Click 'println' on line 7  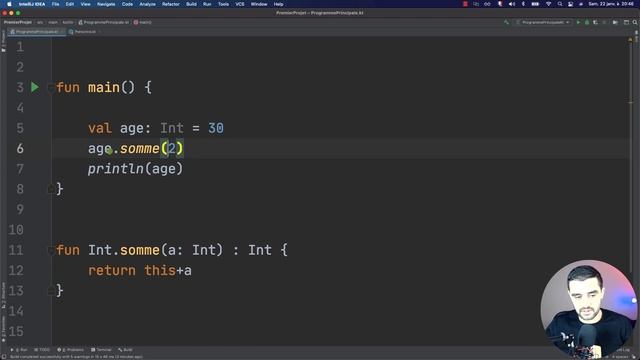click(x=116, y=169)
